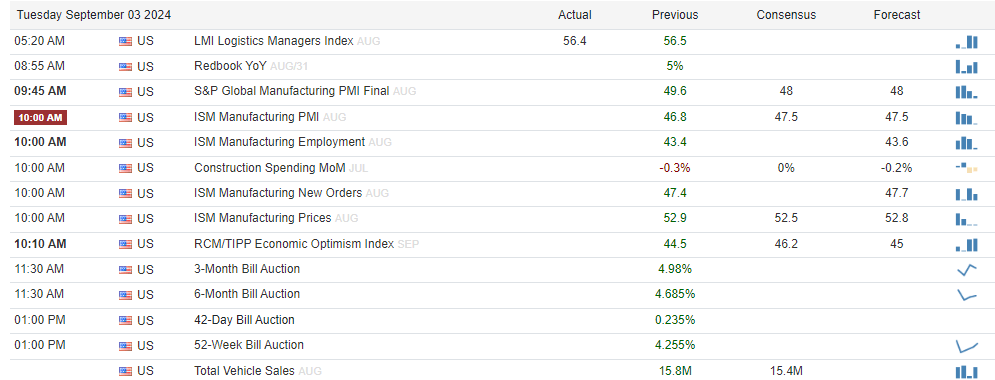Click US flag in LMI Logistics row
The image size is (995, 380).
(125, 41)
